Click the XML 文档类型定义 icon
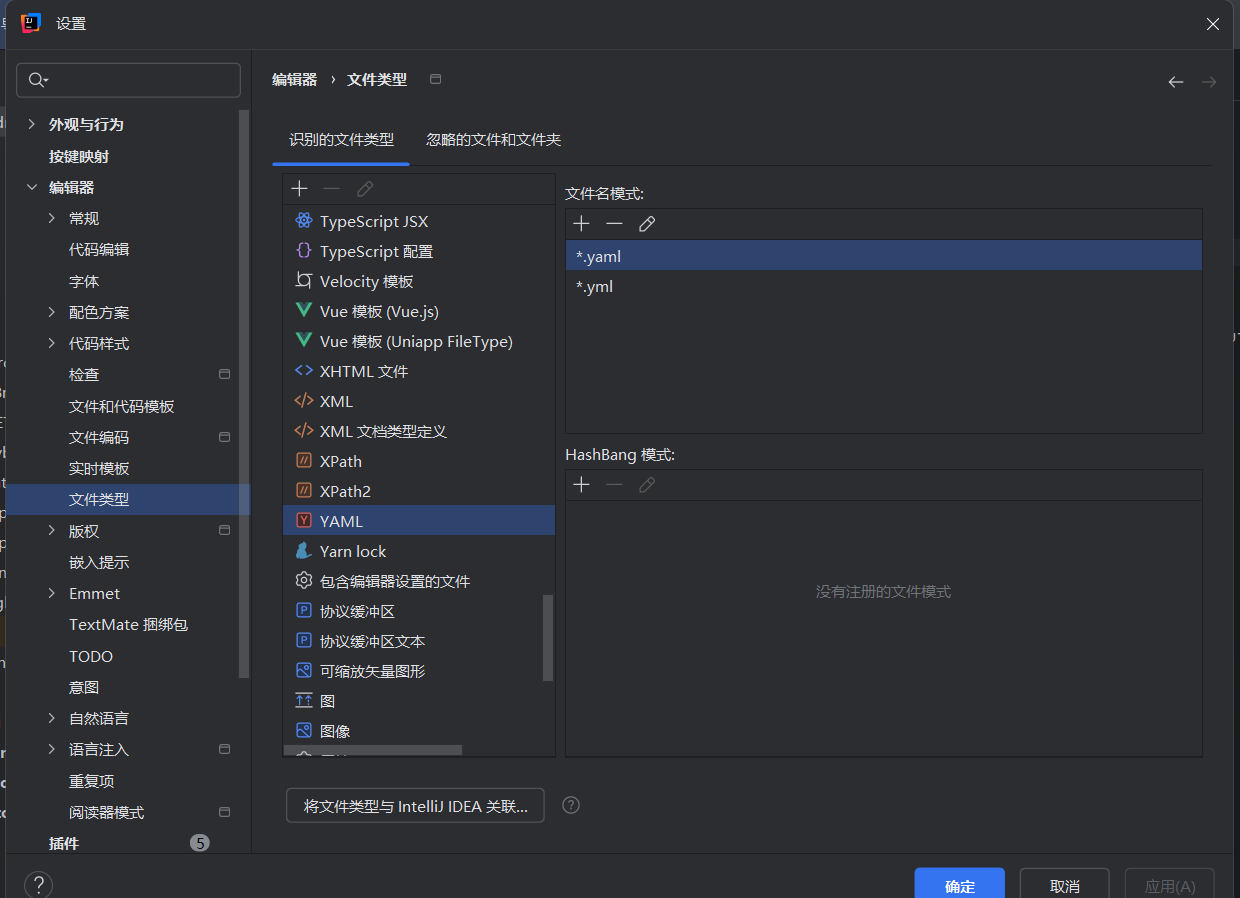The width and height of the screenshot is (1240, 898). (x=304, y=431)
